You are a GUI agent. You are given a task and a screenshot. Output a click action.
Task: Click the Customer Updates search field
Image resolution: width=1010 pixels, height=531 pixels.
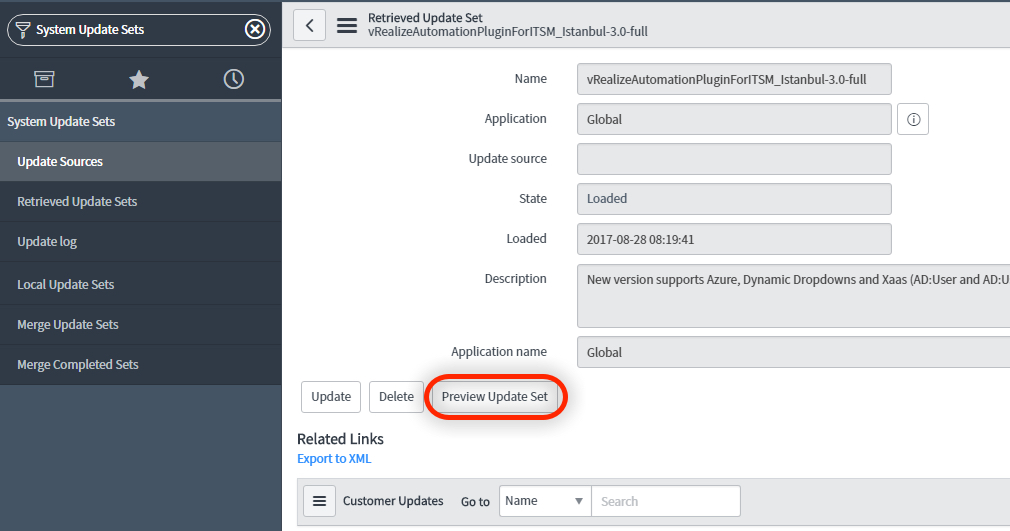[665, 501]
